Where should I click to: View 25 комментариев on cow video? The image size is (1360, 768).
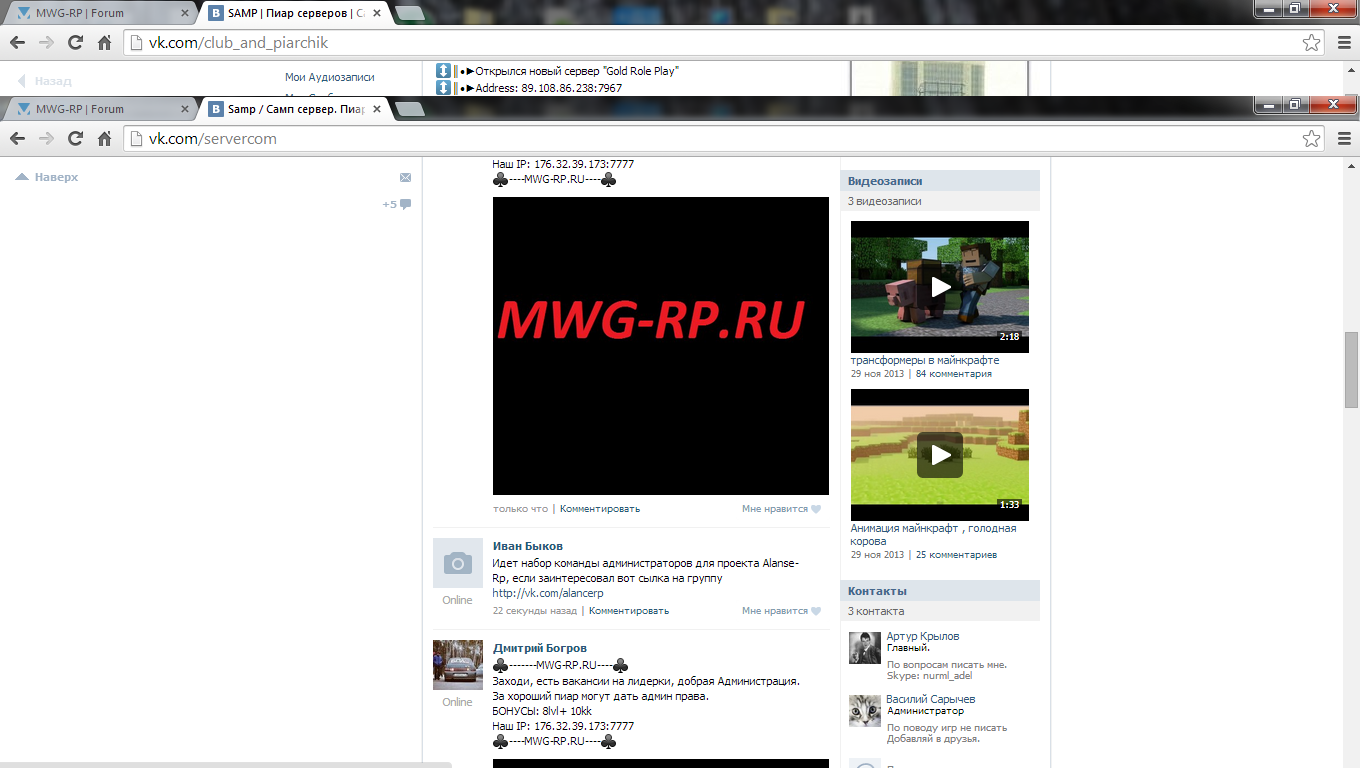956,555
